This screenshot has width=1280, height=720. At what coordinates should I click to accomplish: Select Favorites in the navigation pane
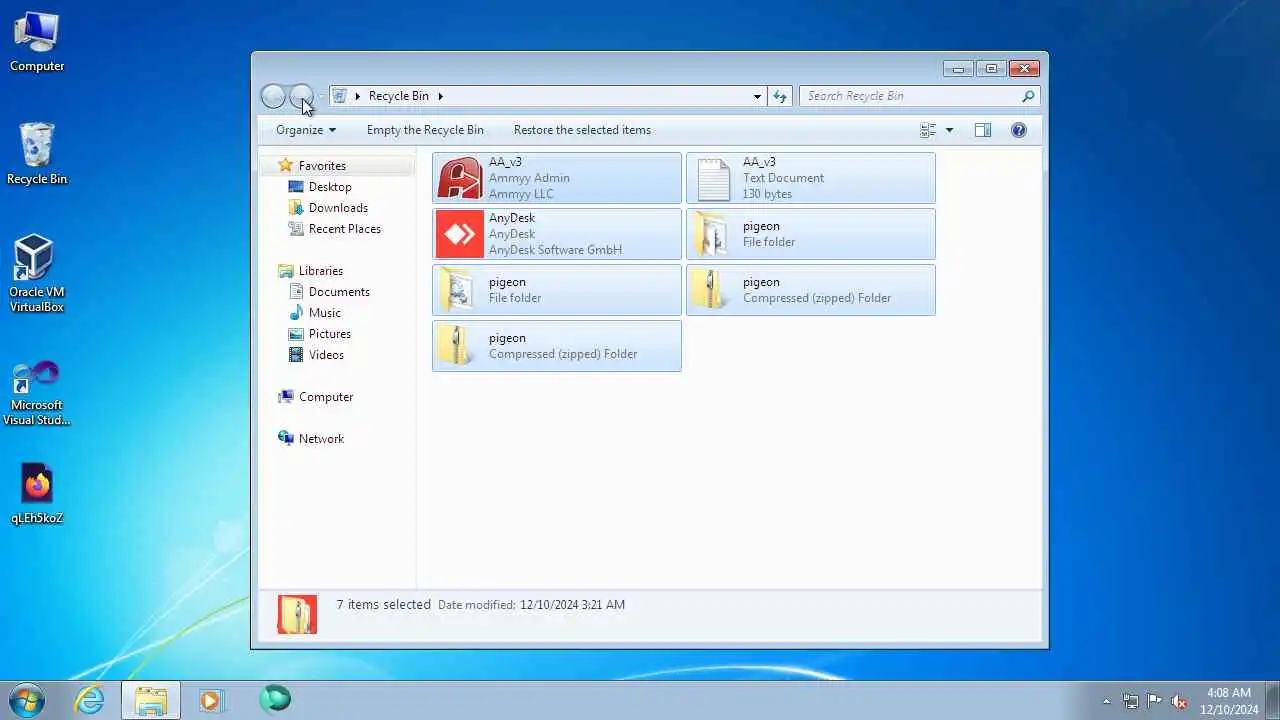tap(322, 166)
